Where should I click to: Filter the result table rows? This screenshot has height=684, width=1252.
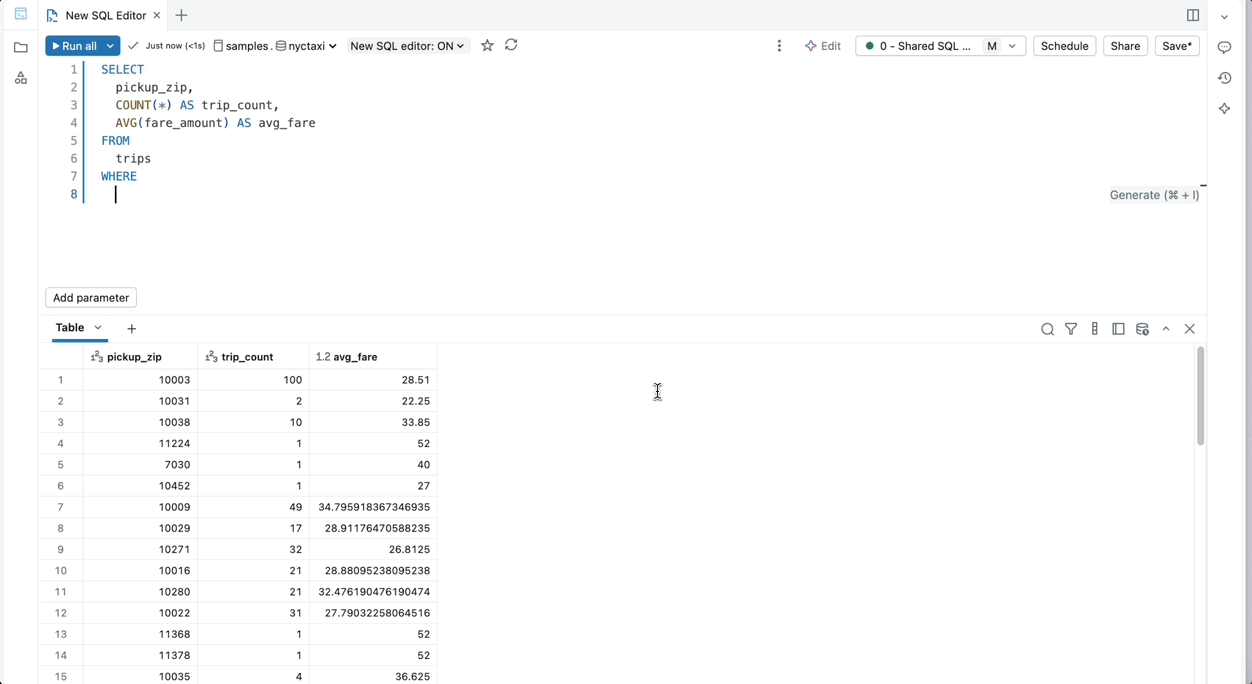1071,329
